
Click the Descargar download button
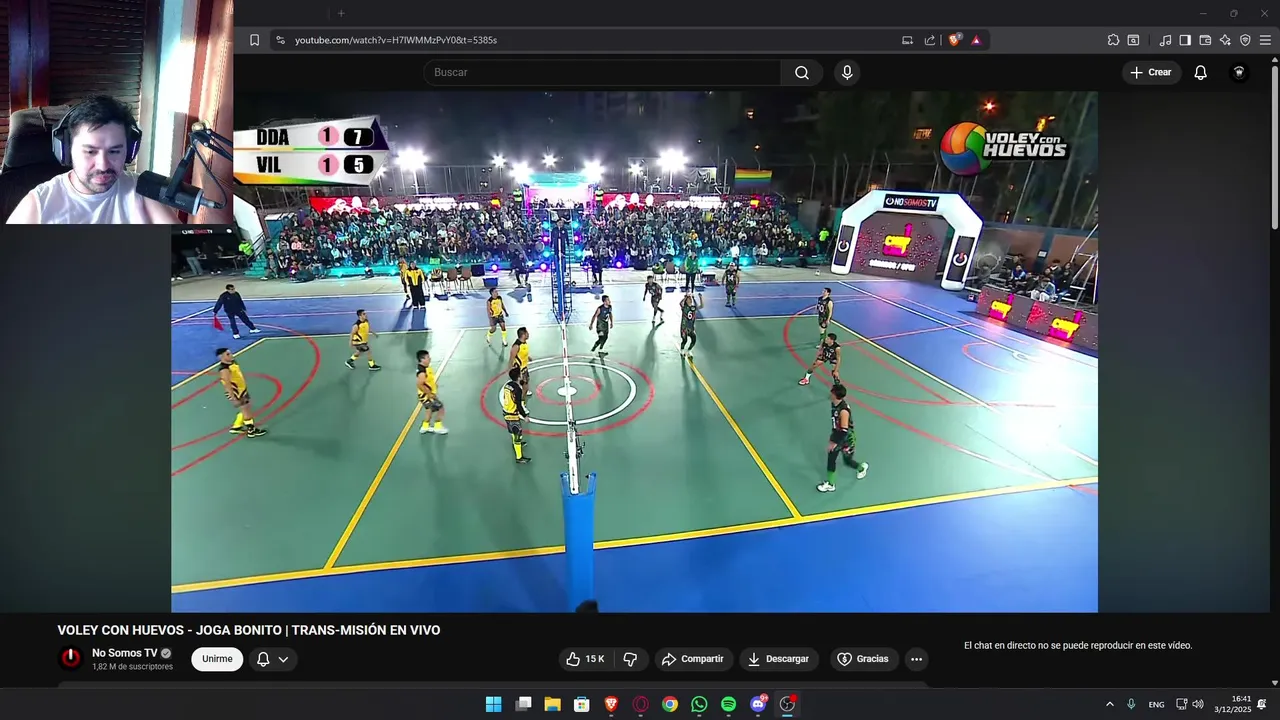click(x=778, y=659)
